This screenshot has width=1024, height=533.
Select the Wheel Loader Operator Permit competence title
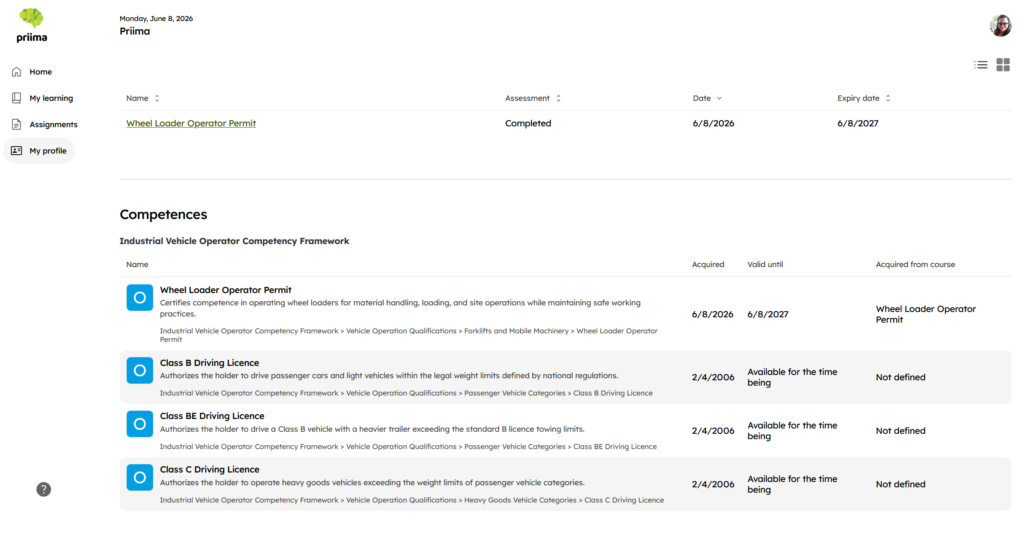point(226,290)
